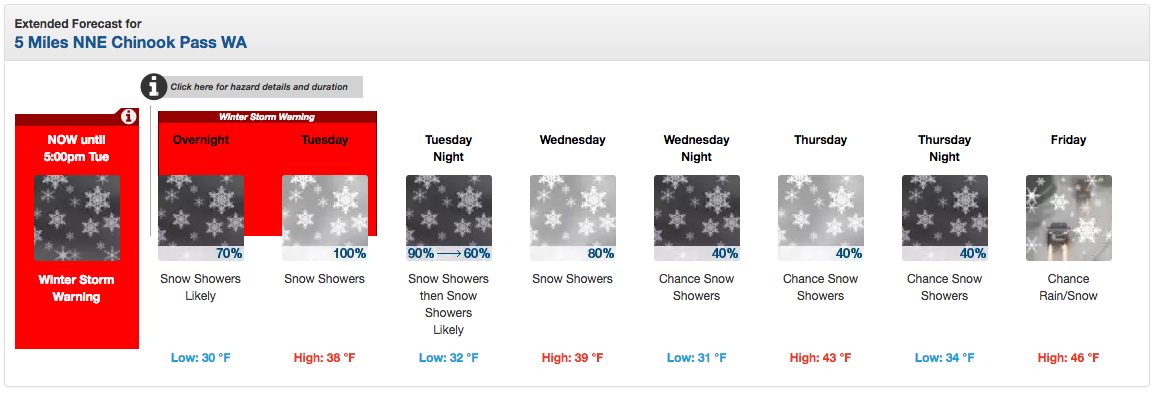The height and width of the screenshot is (393, 1156).
Task: Click the black hazard info circle icon
Action: (x=153, y=87)
